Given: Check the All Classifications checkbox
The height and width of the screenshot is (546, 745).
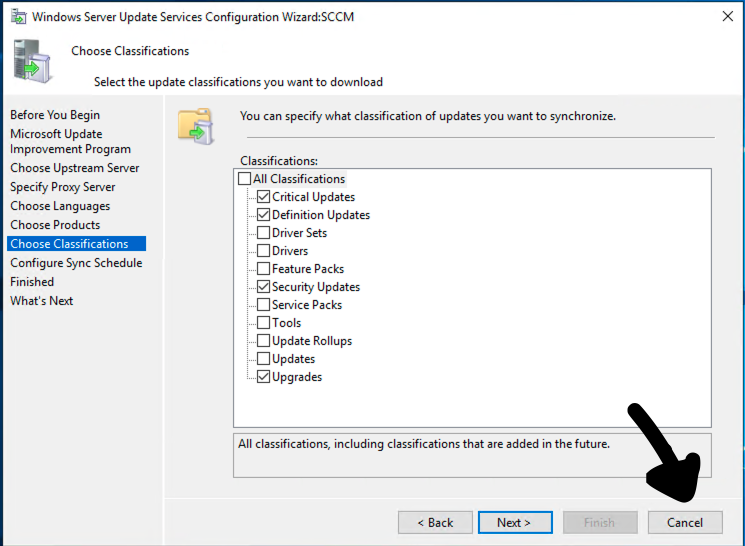Looking at the screenshot, I should click(x=245, y=179).
